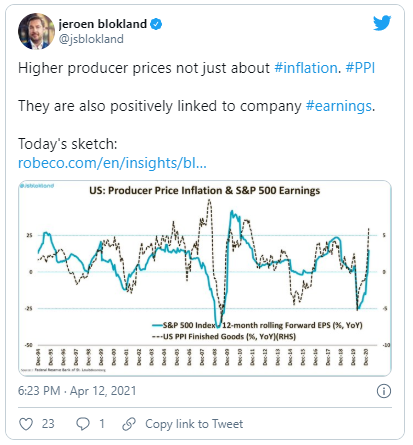413x445 pixels.
Task: Enlarge the Producer Price Inflation chart image
Action: (205, 278)
